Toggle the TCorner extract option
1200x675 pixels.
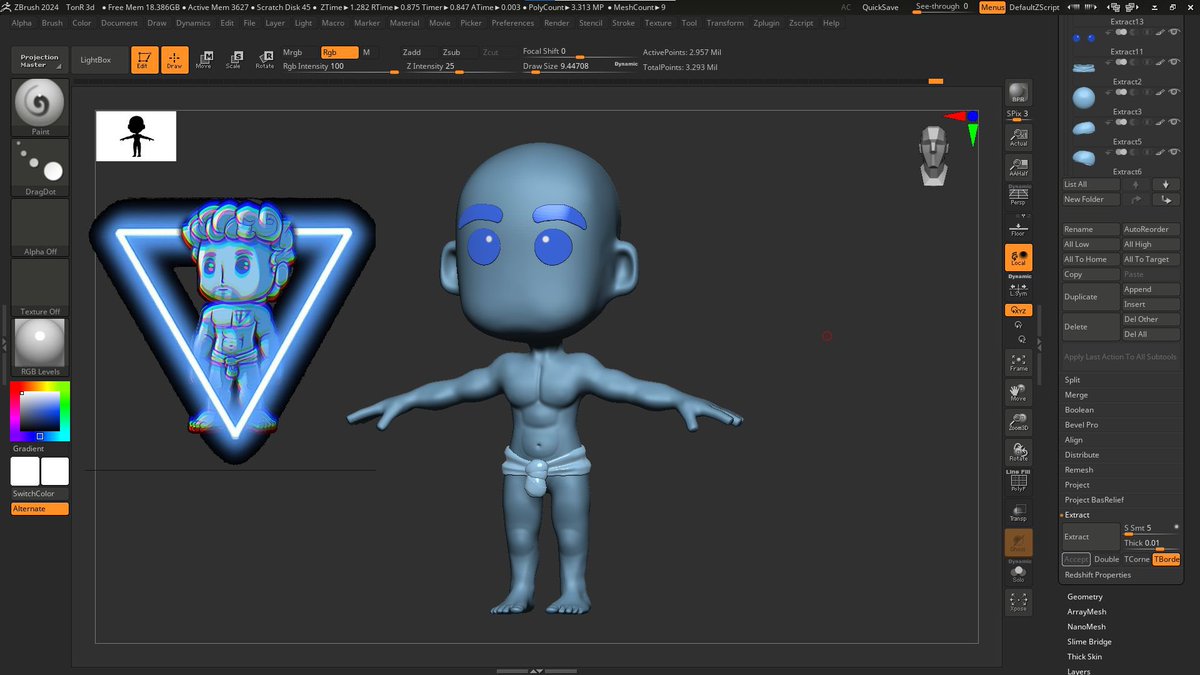tap(1136, 559)
